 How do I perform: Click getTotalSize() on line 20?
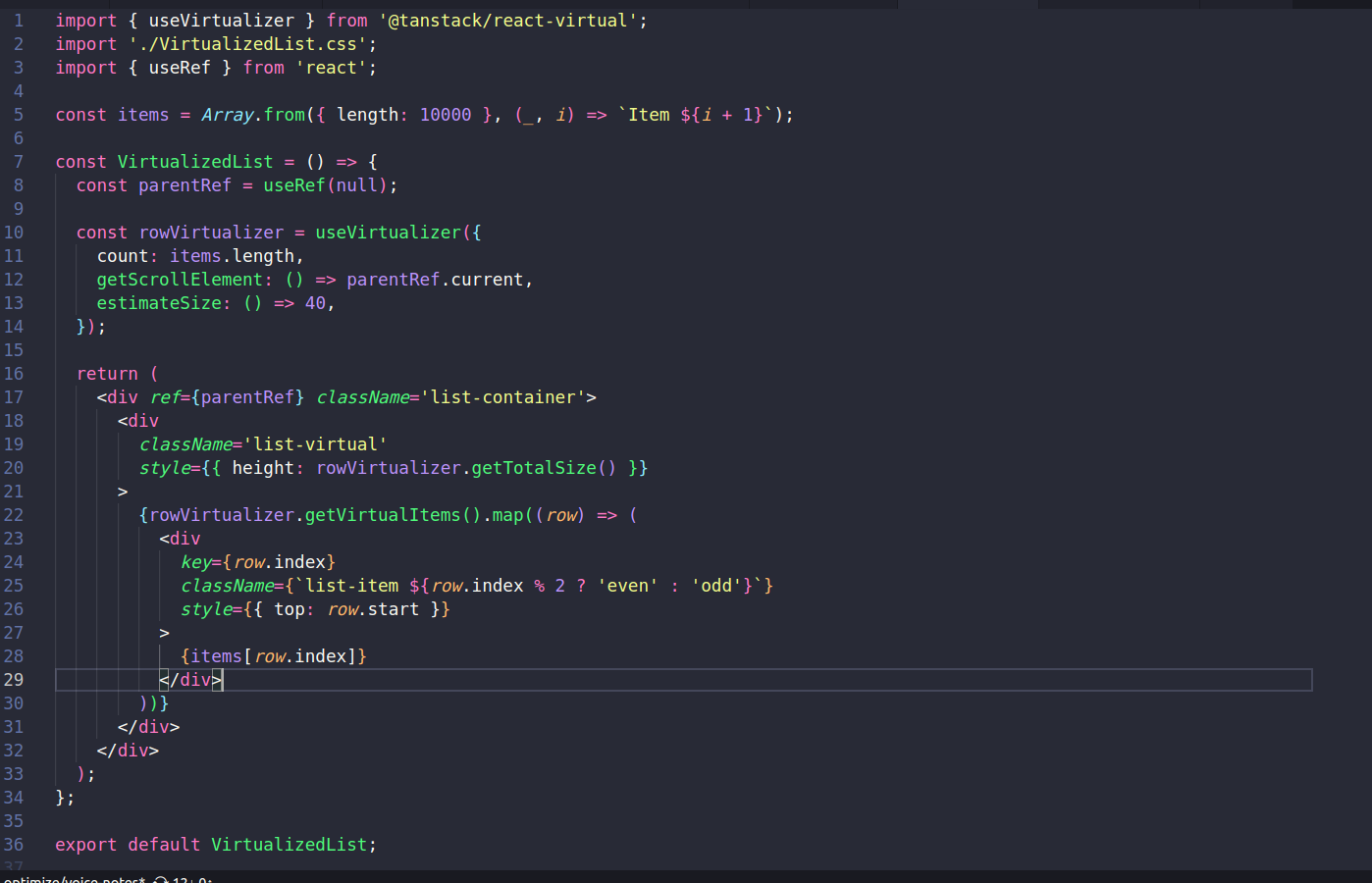pyautogui.click(x=544, y=468)
